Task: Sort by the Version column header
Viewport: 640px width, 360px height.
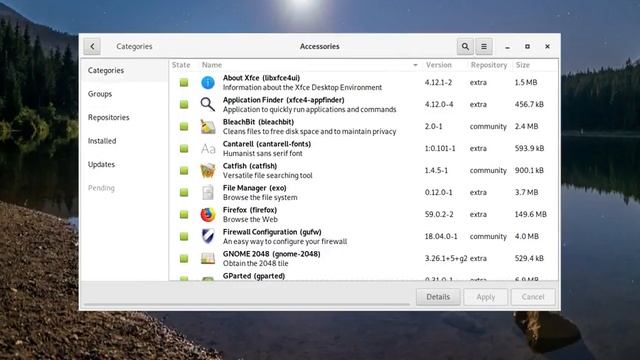Action: [x=439, y=65]
